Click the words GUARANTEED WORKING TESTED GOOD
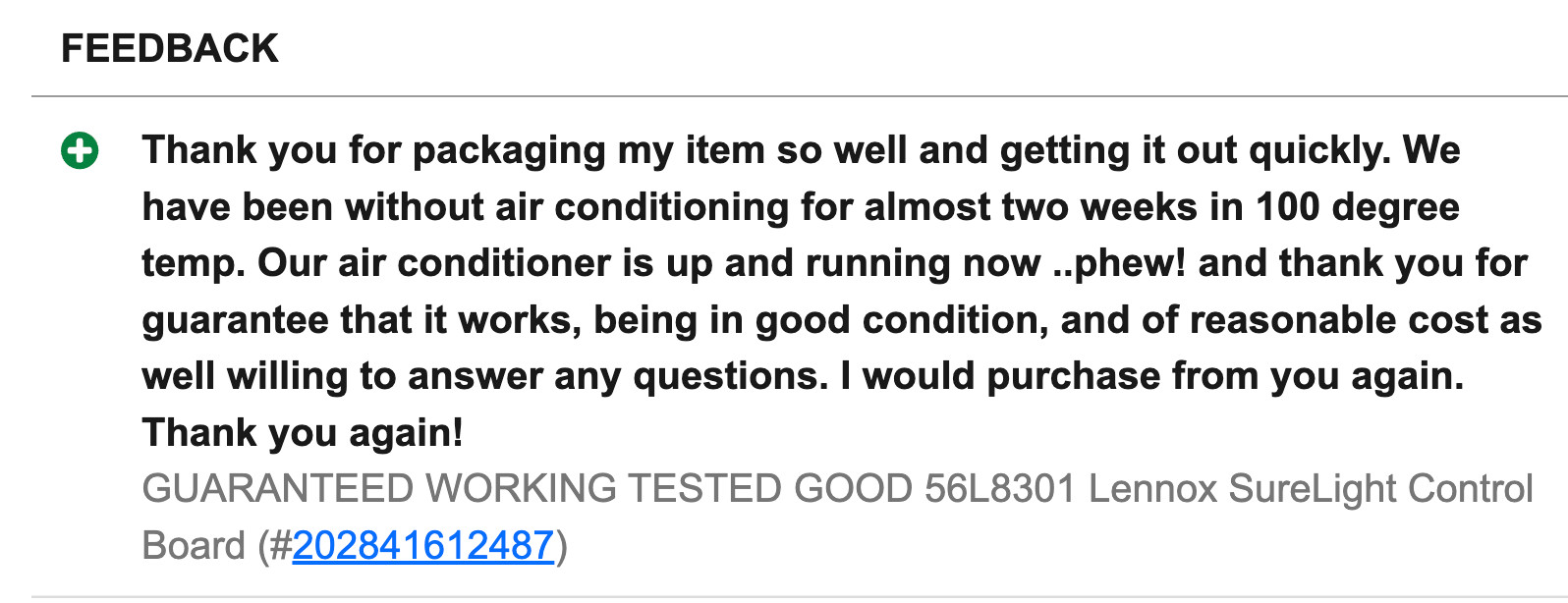This screenshot has height=603, width=1568. tap(528, 489)
